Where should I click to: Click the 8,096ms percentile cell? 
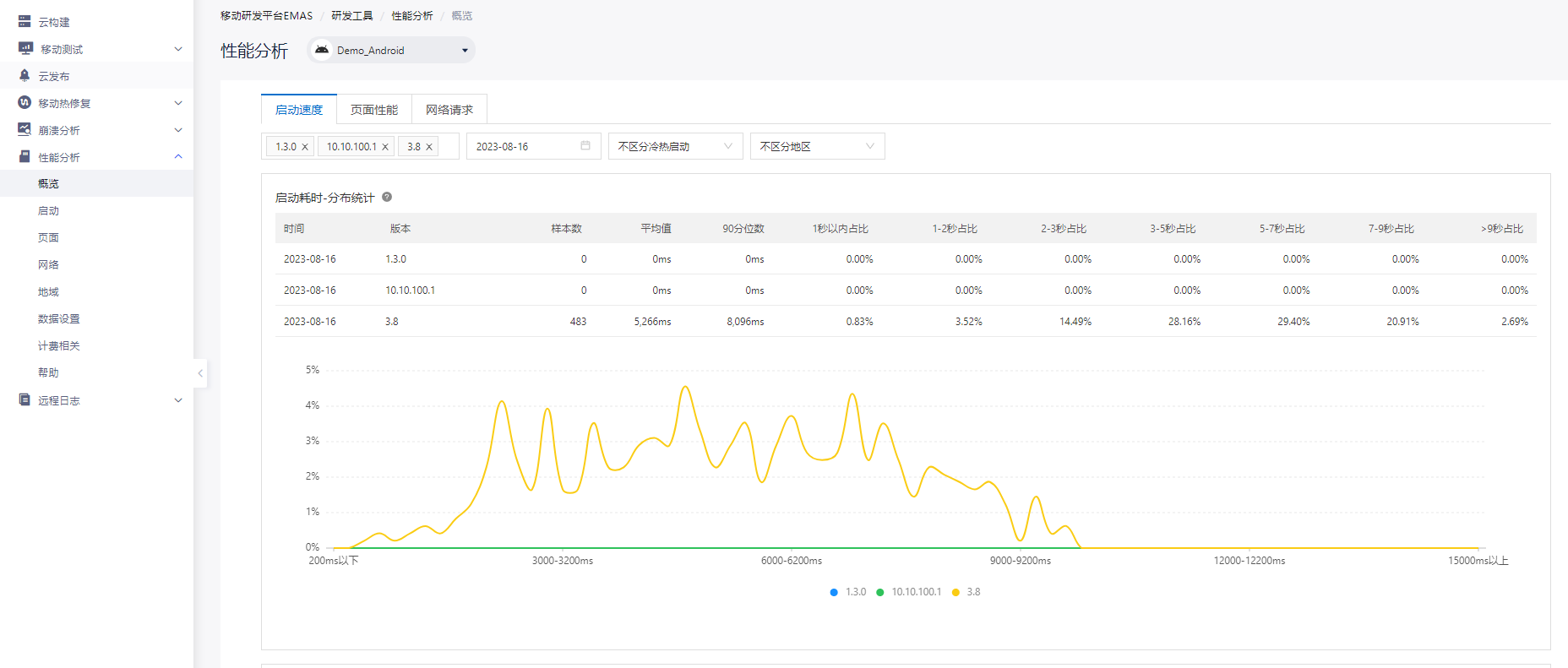tap(745, 322)
